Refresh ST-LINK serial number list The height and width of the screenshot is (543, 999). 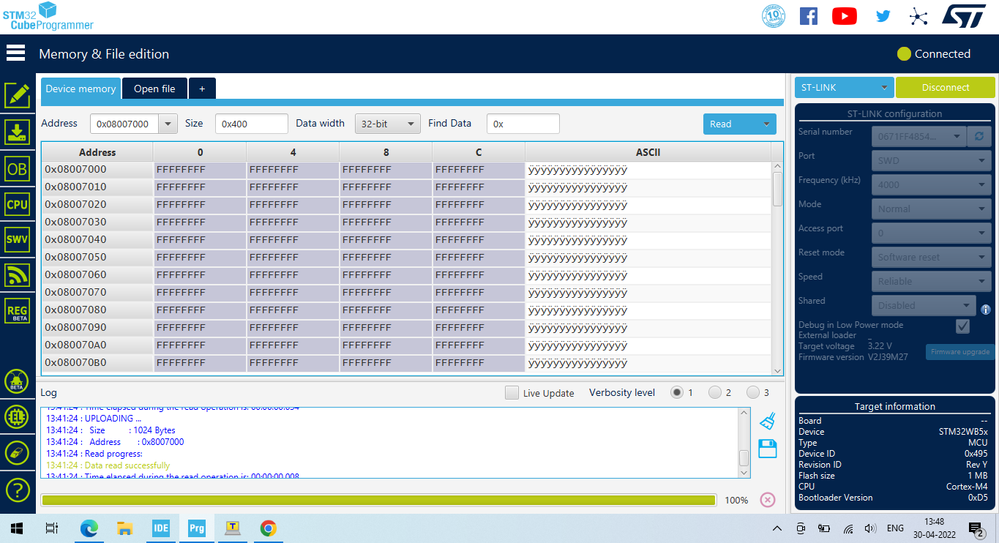click(979, 136)
